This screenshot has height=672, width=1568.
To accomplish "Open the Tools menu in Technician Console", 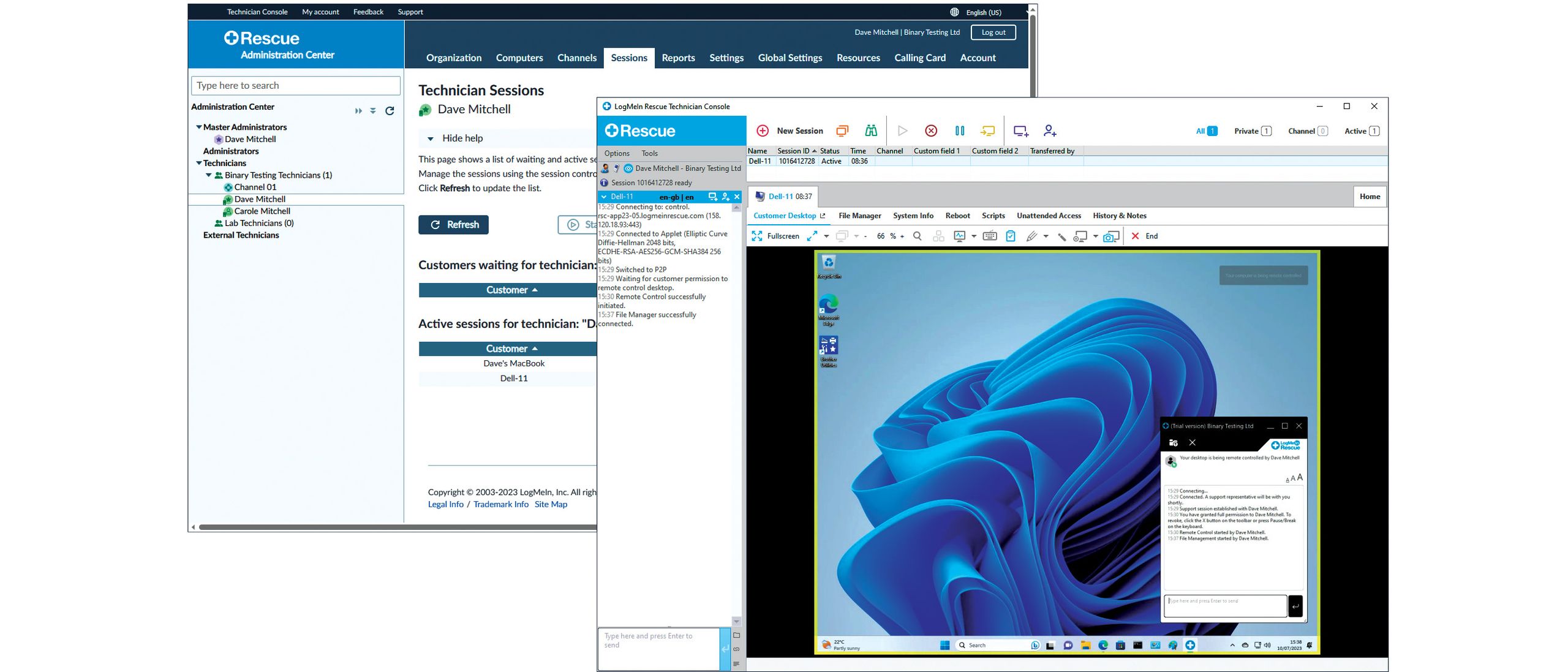I will point(649,154).
